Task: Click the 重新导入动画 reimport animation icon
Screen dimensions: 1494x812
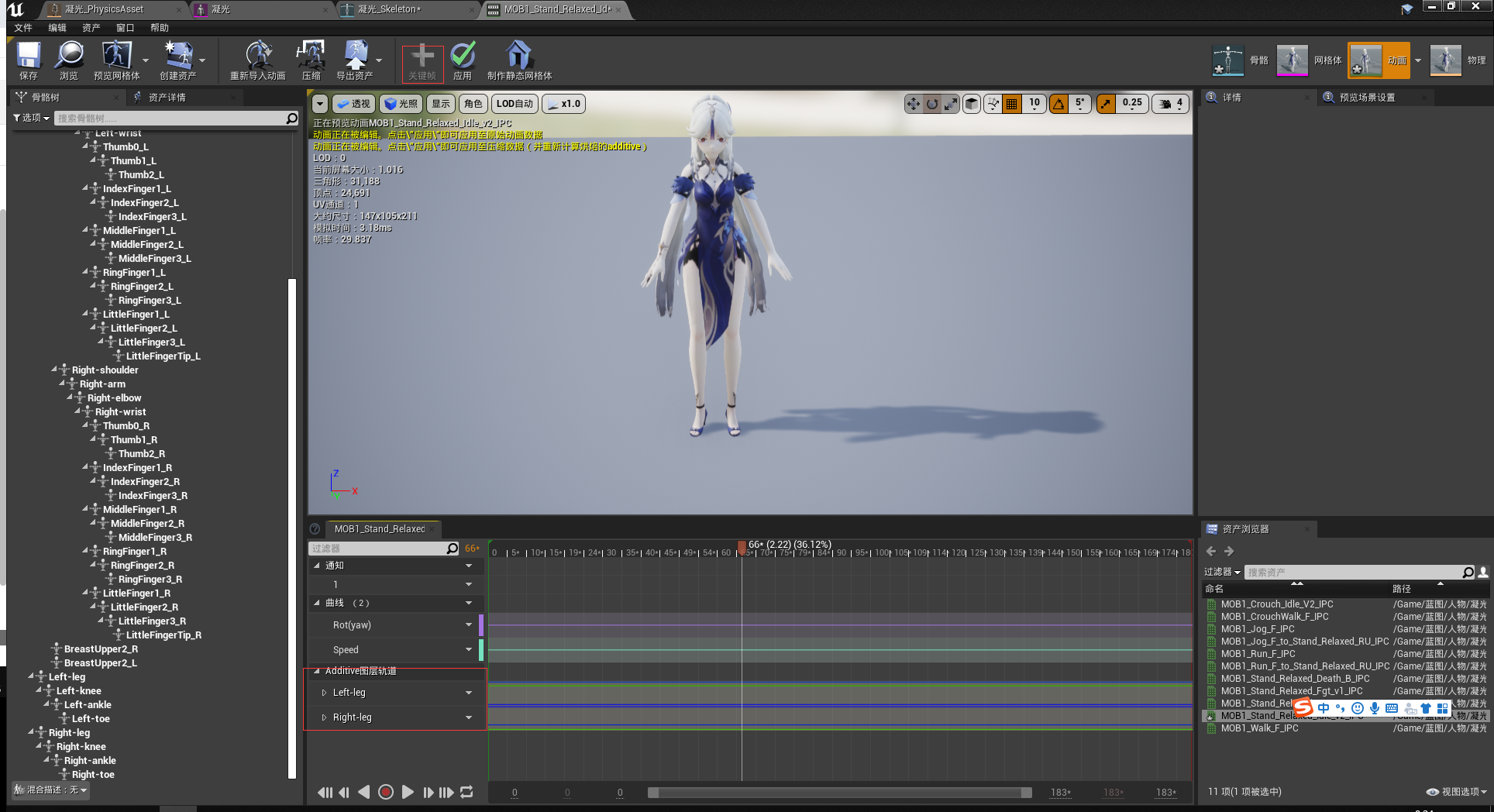Action: pyautogui.click(x=258, y=60)
